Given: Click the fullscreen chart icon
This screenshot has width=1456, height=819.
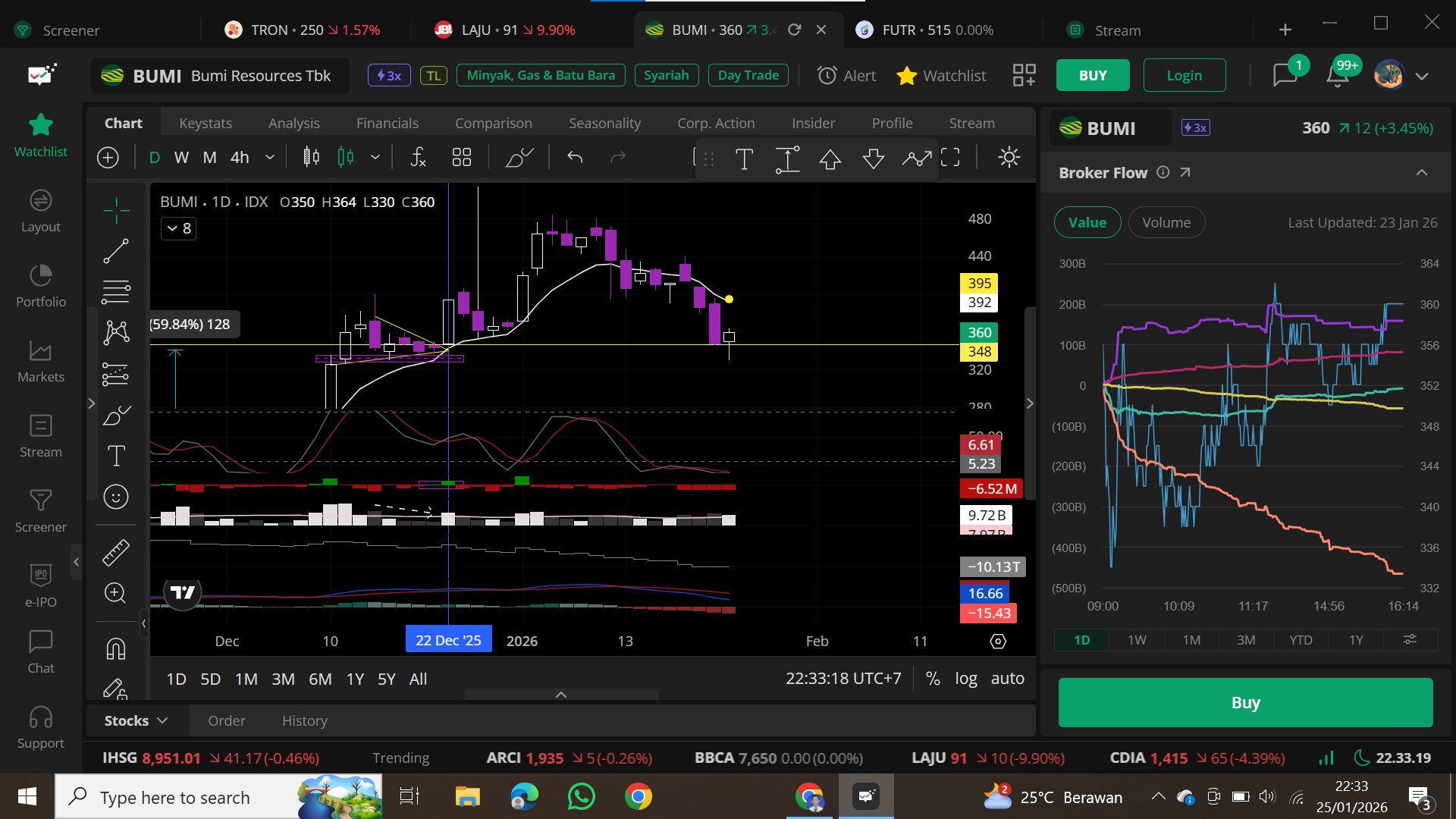Looking at the screenshot, I should tap(950, 158).
